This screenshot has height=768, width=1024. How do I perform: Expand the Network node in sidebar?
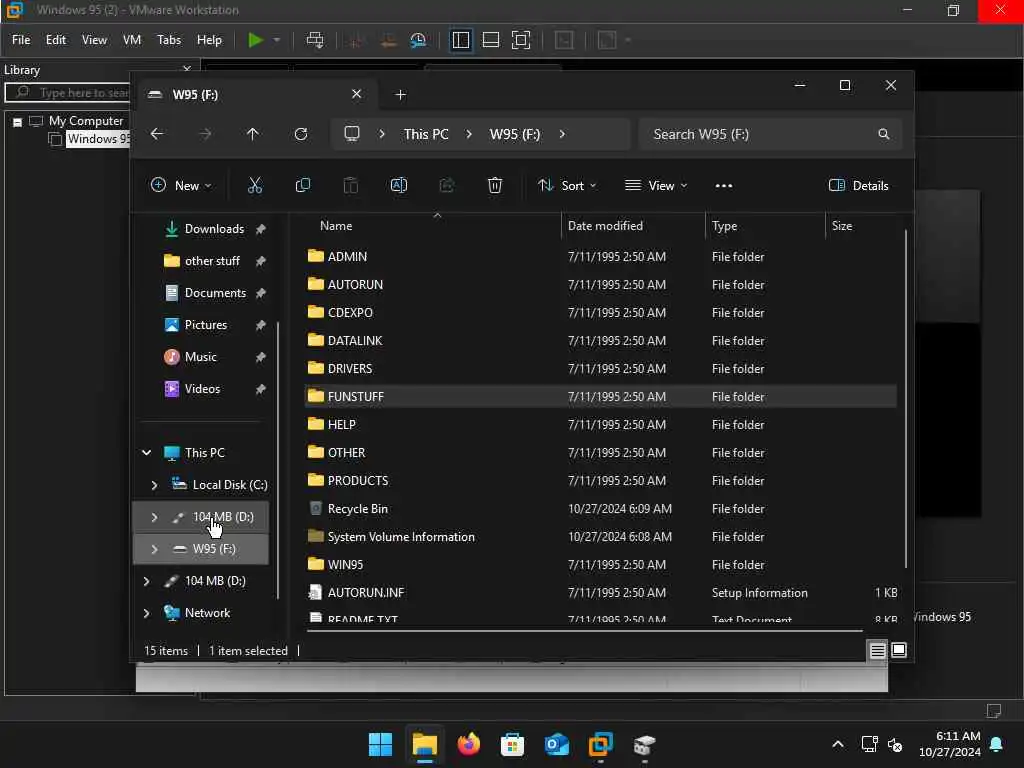click(147, 613)
